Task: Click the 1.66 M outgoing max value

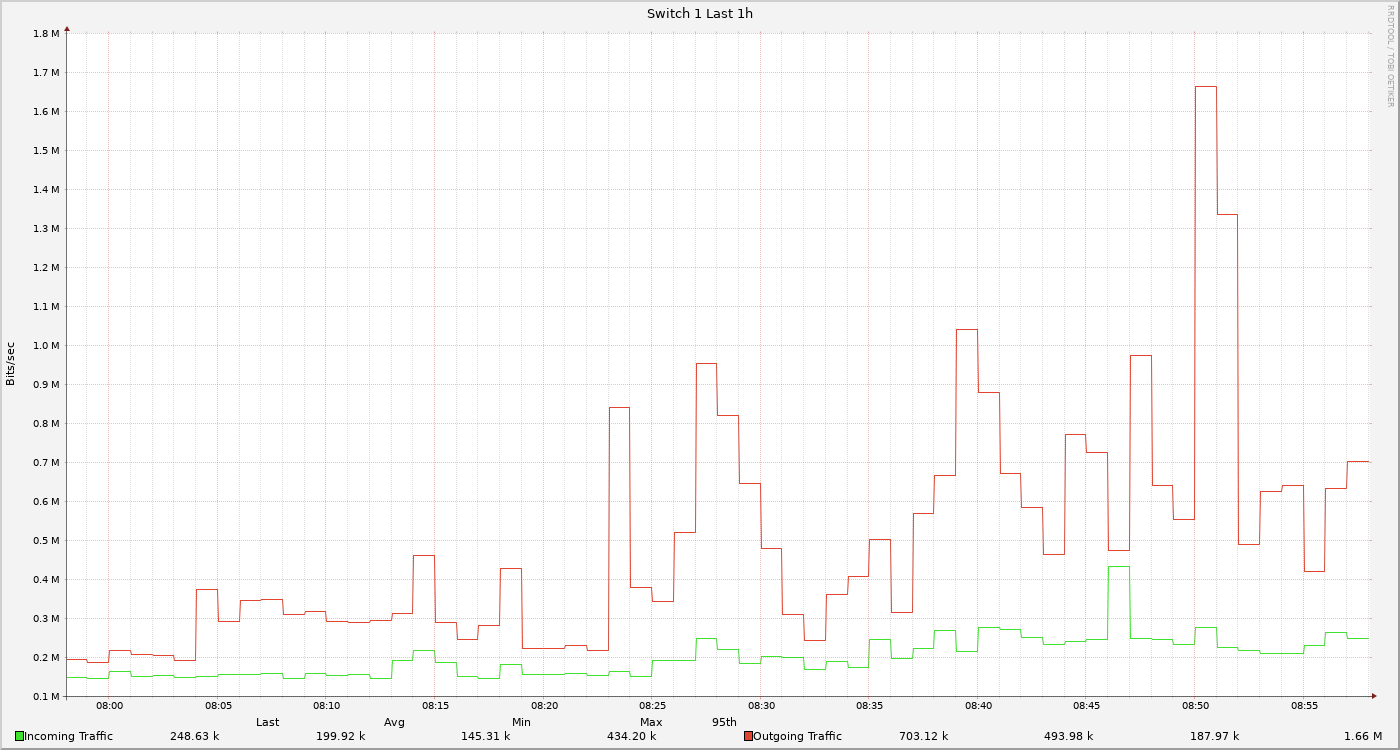Action: click(x=1362, y=736)
